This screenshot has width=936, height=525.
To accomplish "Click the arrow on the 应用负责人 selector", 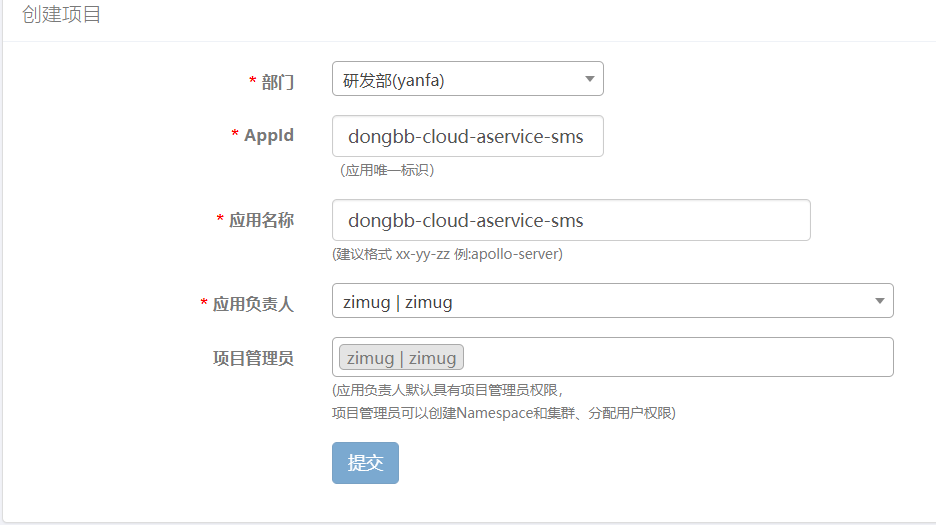I will (x=879, y=301).
